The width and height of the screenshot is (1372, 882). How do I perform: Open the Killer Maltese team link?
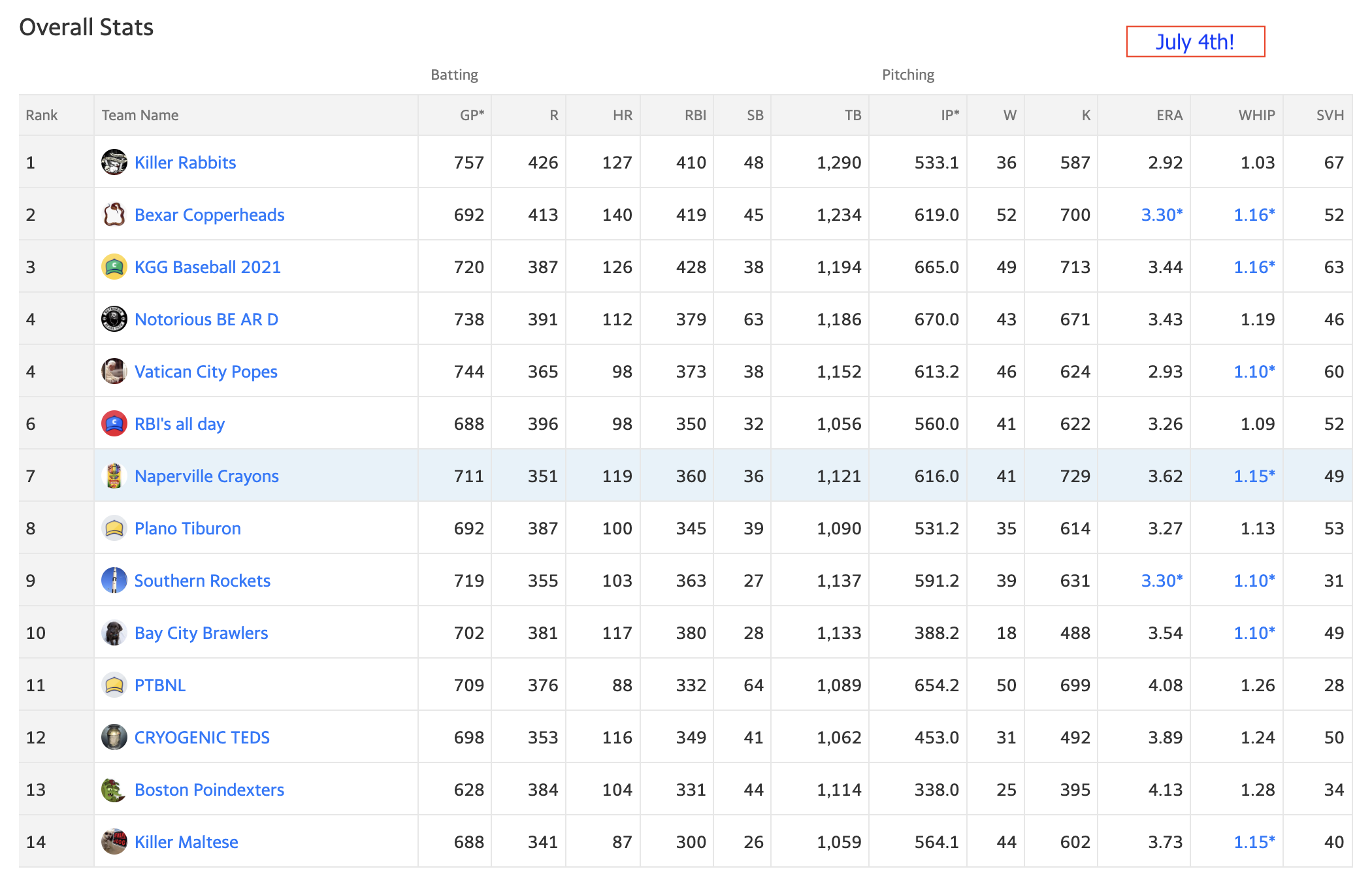tap(186, 842)
